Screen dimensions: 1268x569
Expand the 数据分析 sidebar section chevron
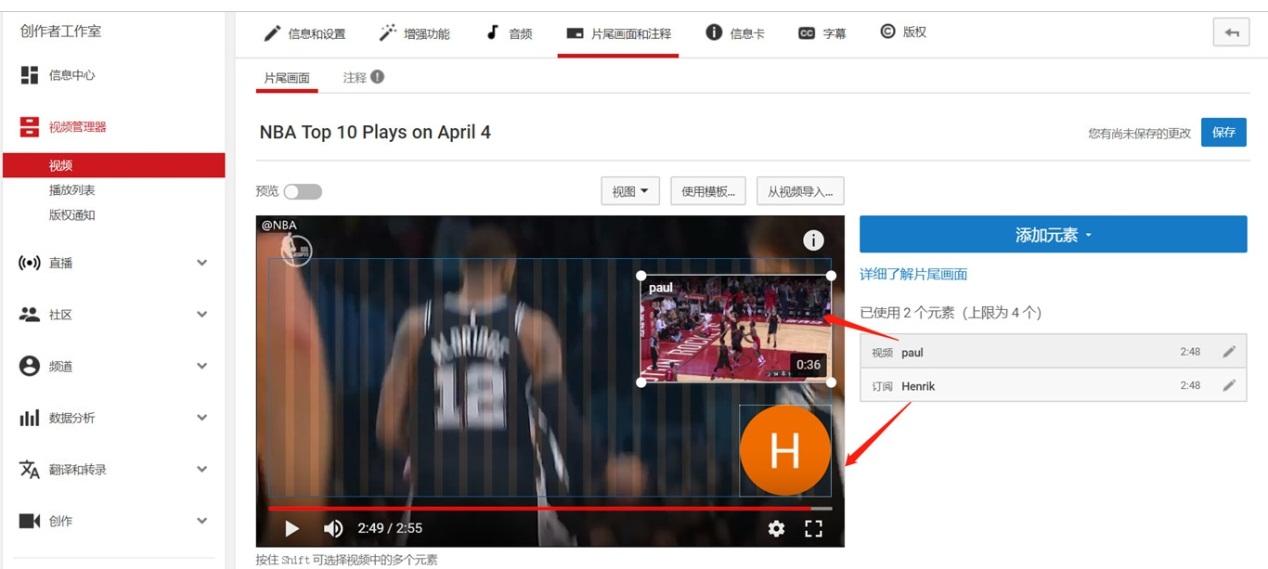click(202, 418)
